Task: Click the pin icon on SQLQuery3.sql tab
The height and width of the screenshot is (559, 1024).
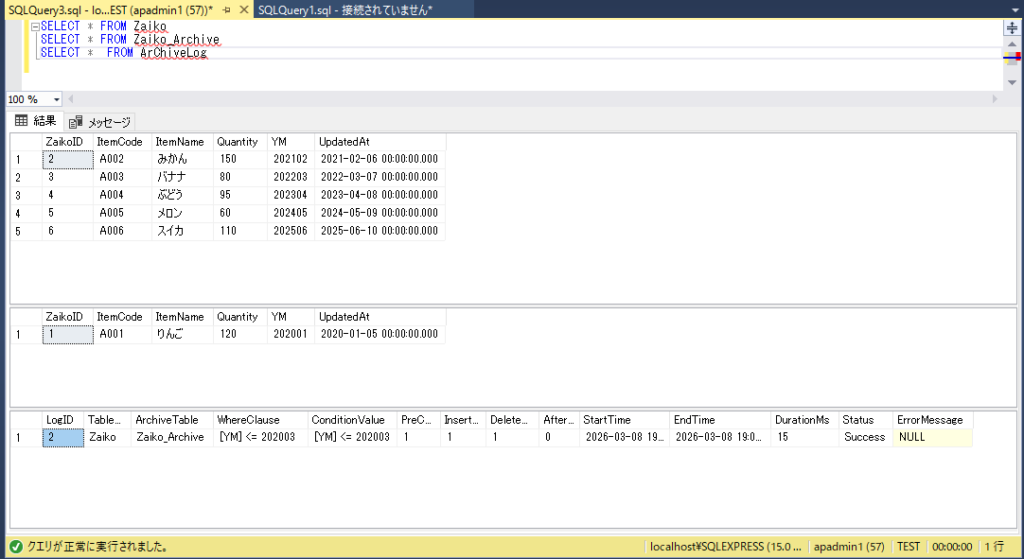Action: pos(228,9)
